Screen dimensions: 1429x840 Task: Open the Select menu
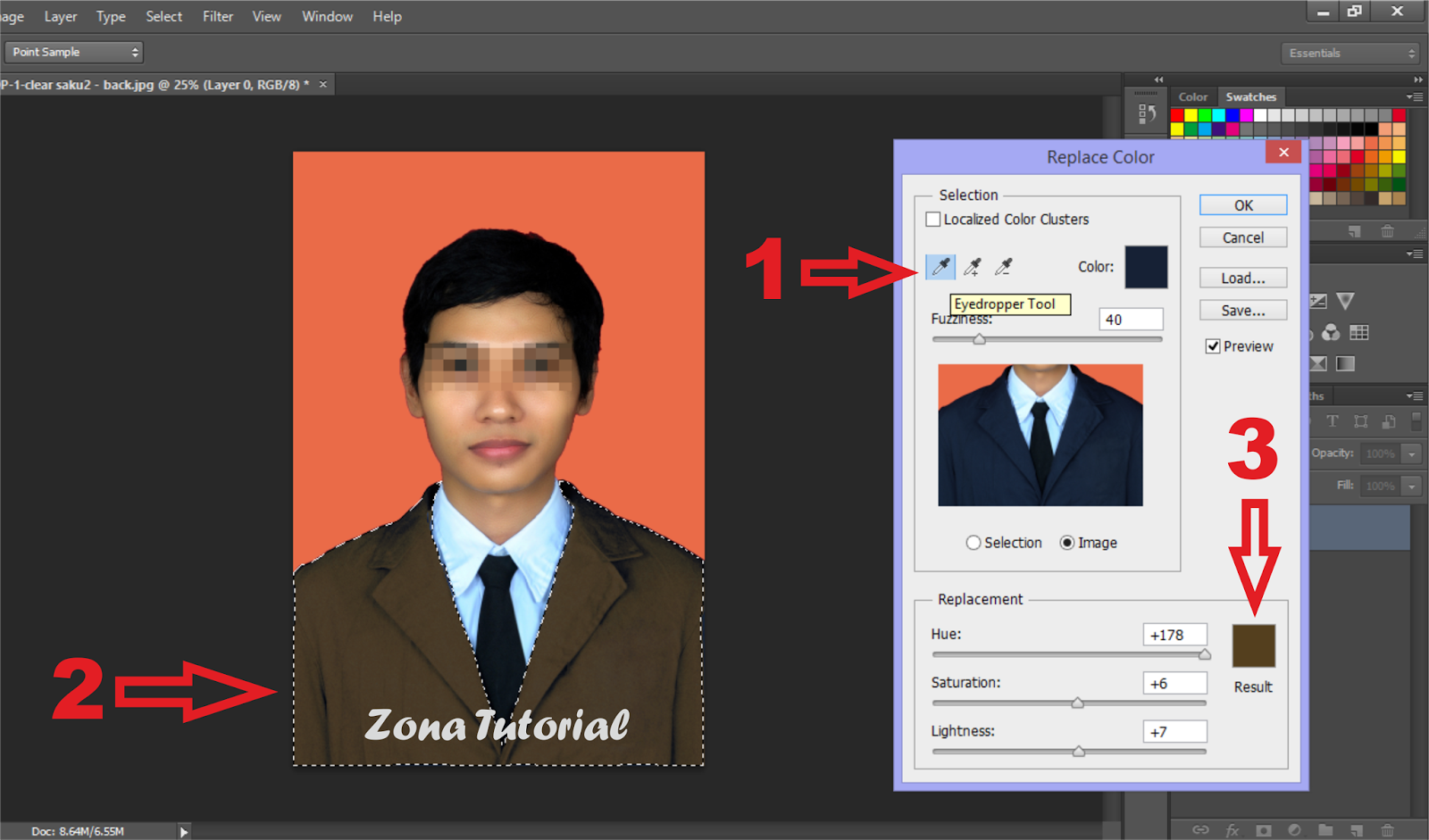coord(164,16)
